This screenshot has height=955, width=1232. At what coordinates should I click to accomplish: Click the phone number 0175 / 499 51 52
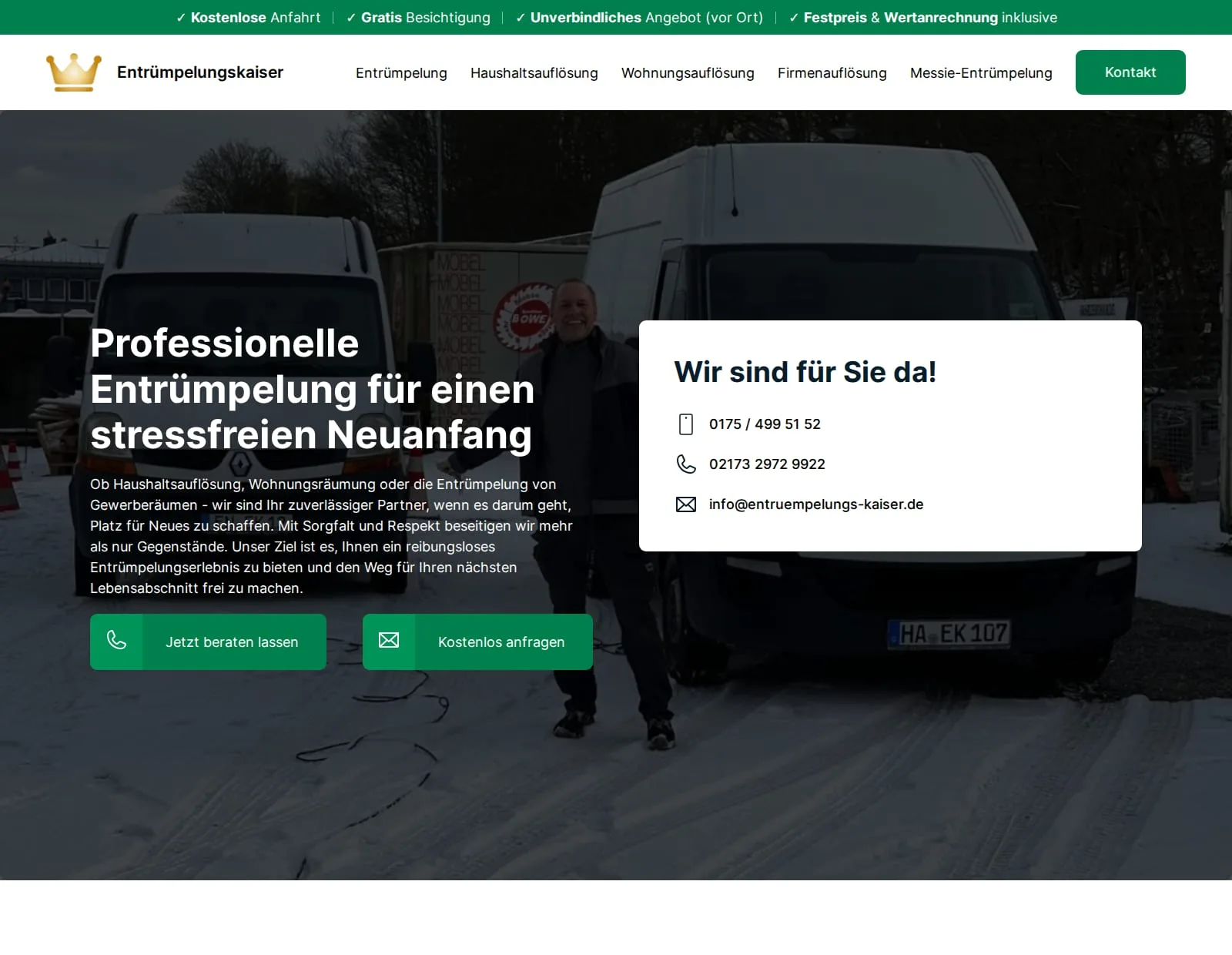pyautogui.click(x=765, y=424)
